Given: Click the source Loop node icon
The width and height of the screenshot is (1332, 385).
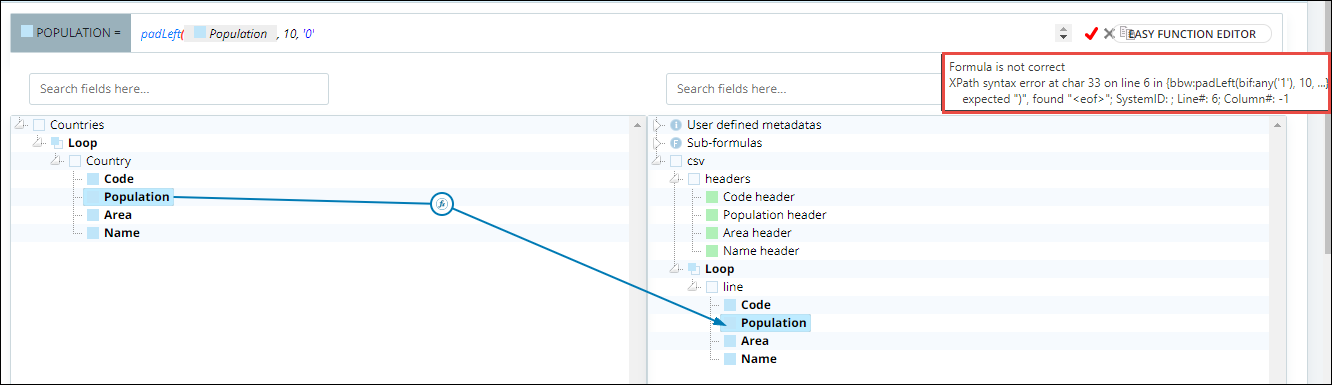Looking at the screenshot, I should click(x=57, y=143).
